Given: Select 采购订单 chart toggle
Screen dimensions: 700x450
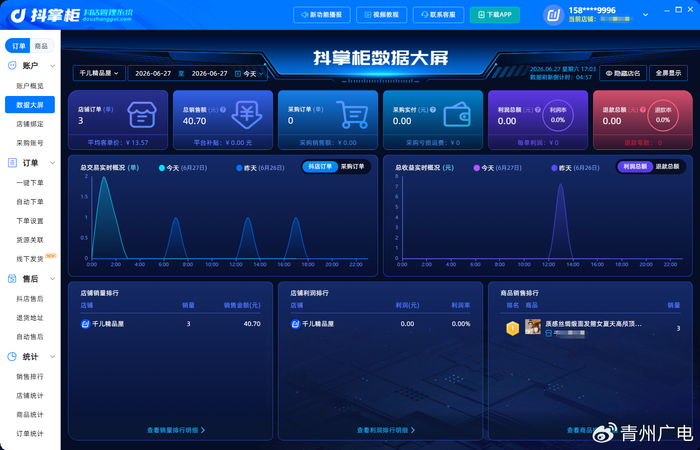Looking at the screenshot, I should point(353,167).
